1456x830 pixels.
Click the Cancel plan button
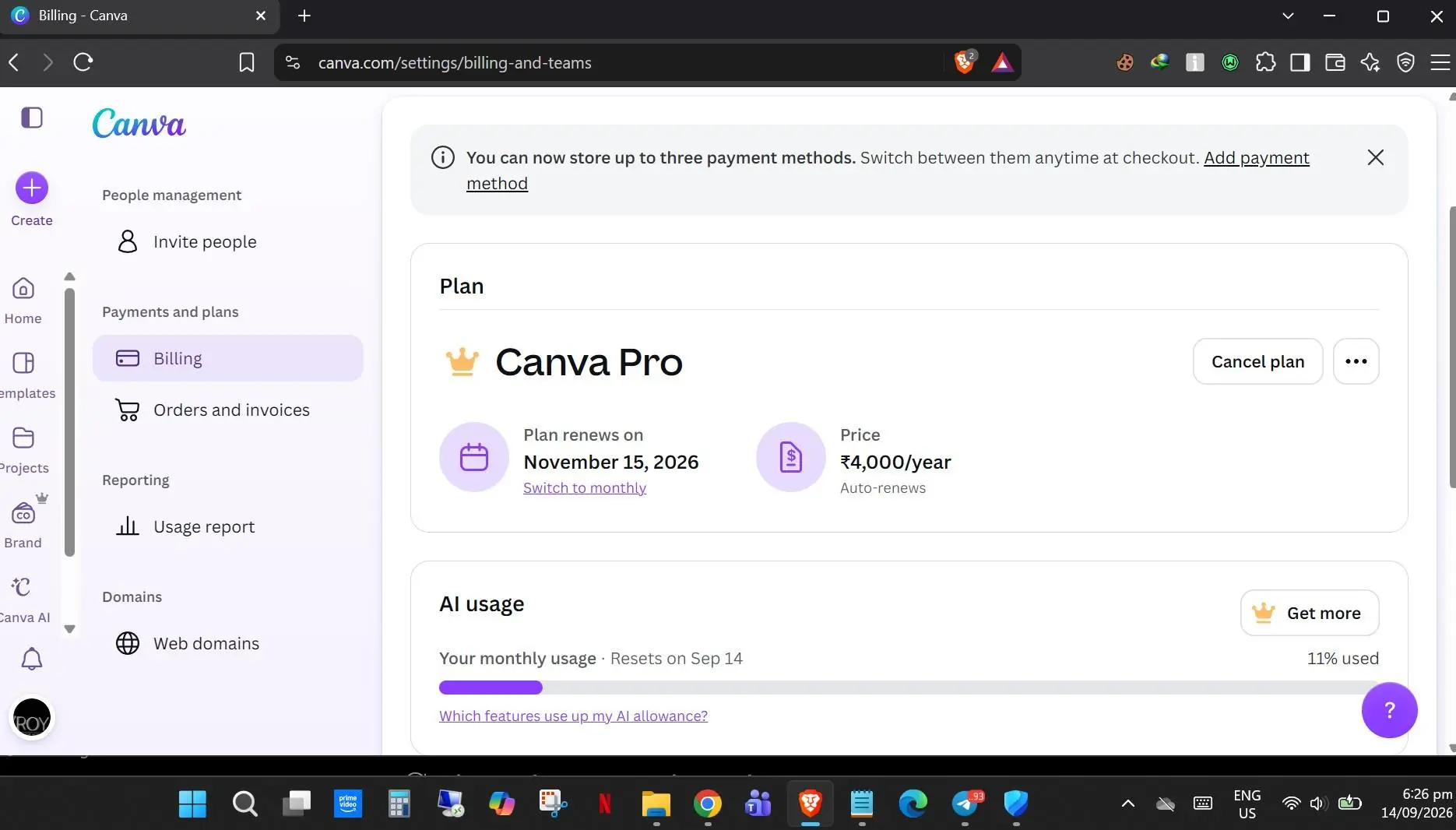(x=1257, y=361)
